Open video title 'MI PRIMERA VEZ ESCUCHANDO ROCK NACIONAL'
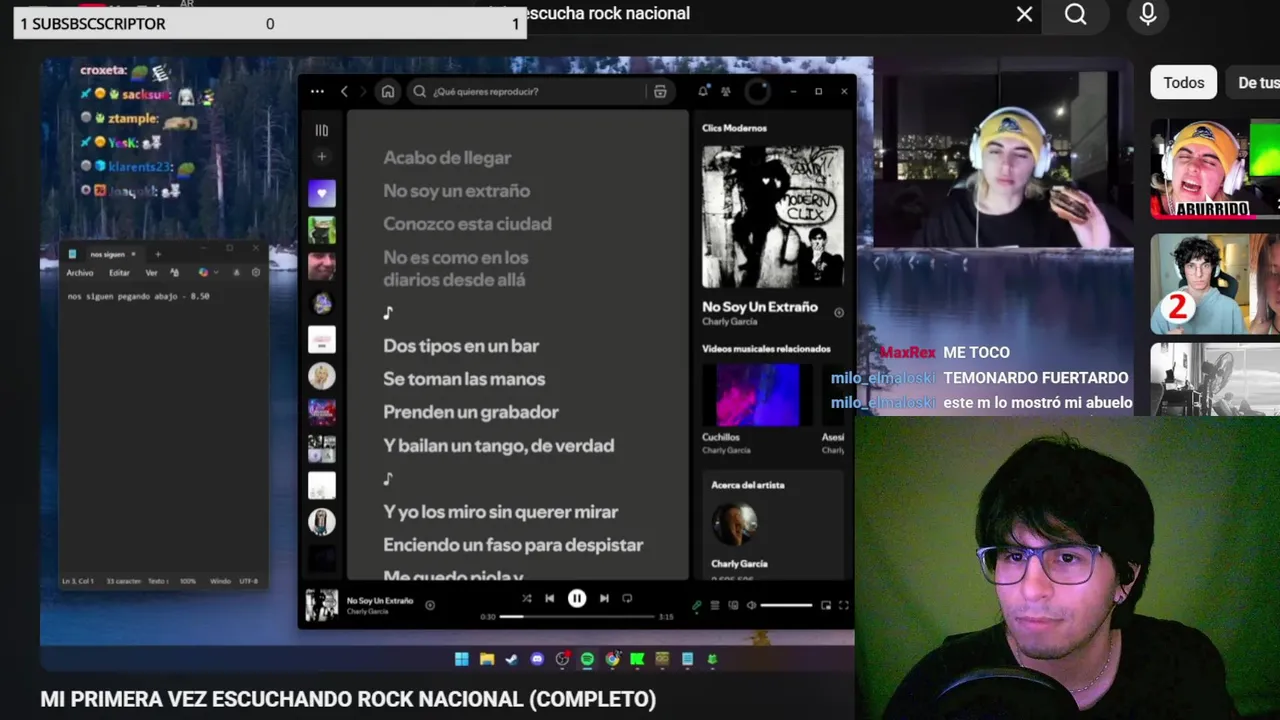The height and width of the screenshot is (720, 1280). (348, 699)
